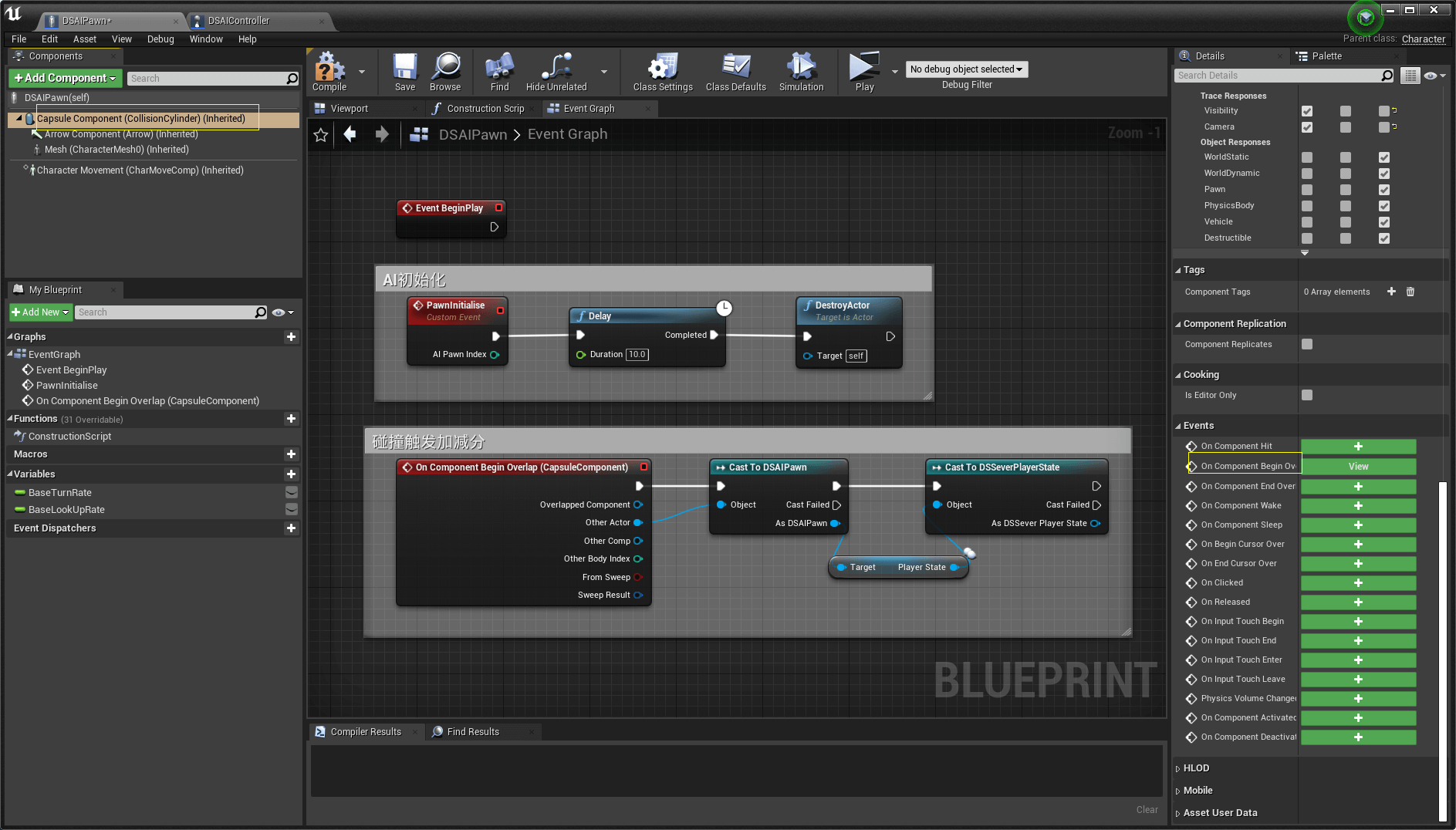Uncheck the first Camera trace response checkbox
Viewport: 1456px width, 830px height.
point(1307,127)
